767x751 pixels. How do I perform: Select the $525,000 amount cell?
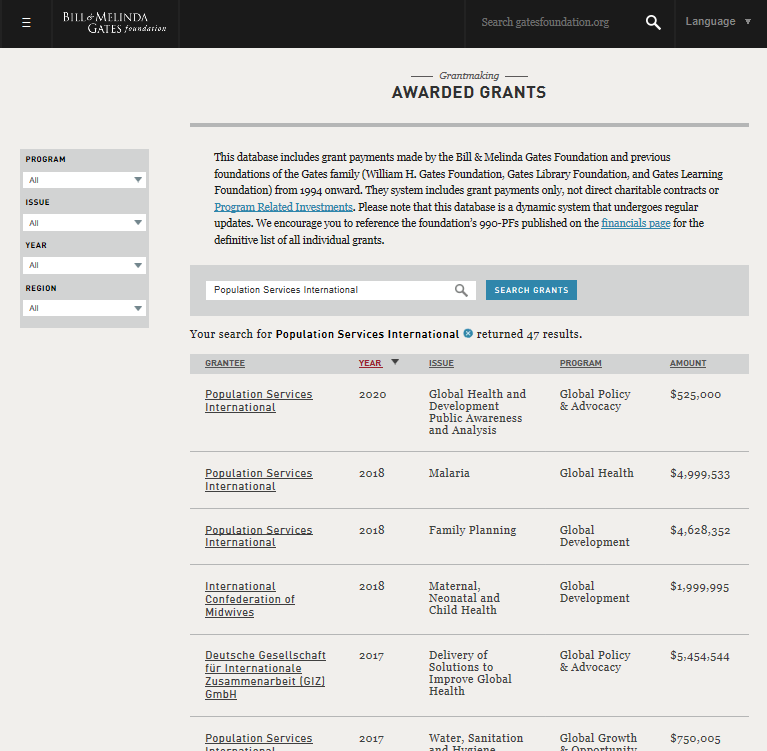click(x=695, y=394)
